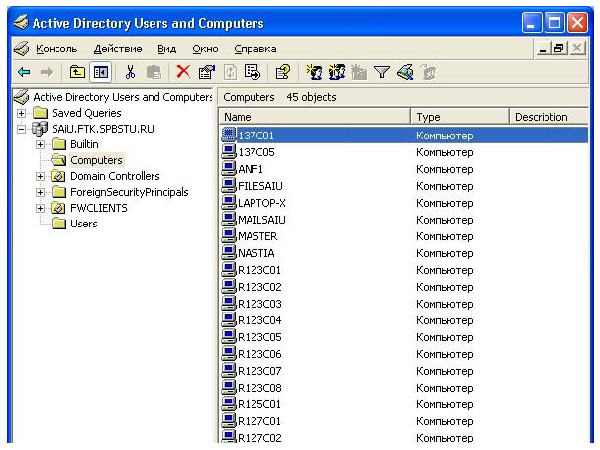This screenshot has height=450, width=600.
Task: Delete object with red X icon
Action: 183,72
